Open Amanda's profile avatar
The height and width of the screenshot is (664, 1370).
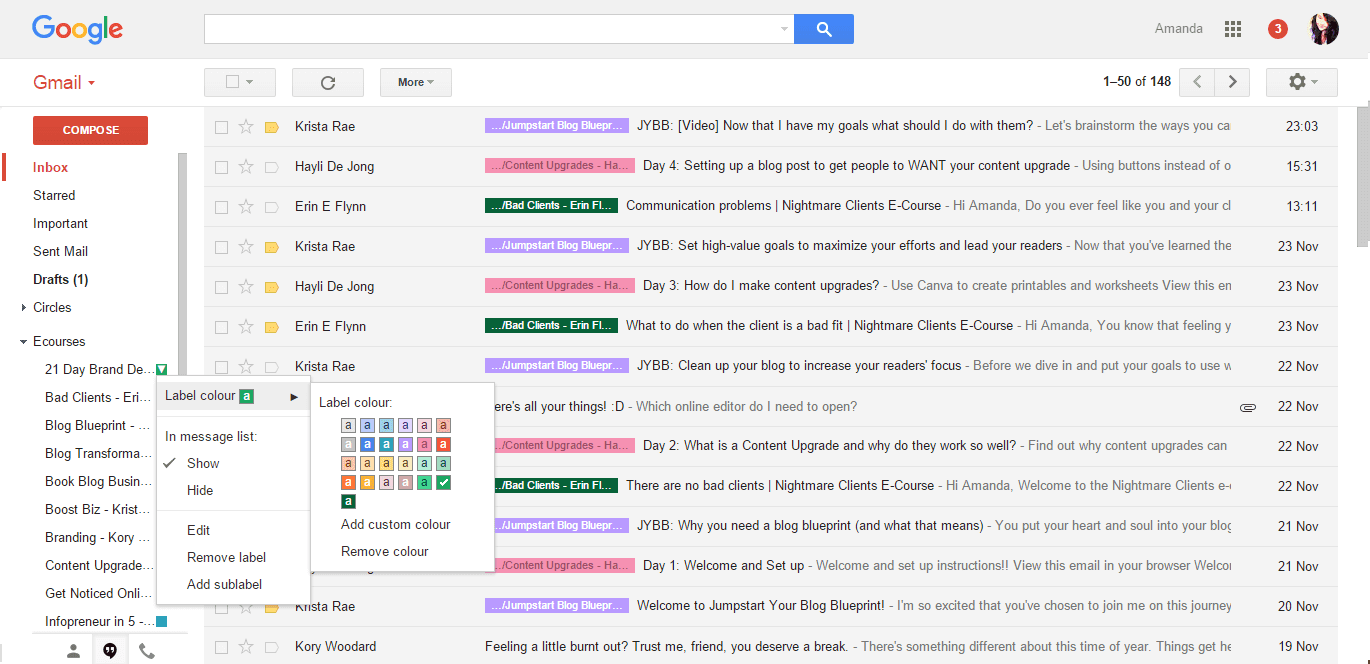[1324, 29]
